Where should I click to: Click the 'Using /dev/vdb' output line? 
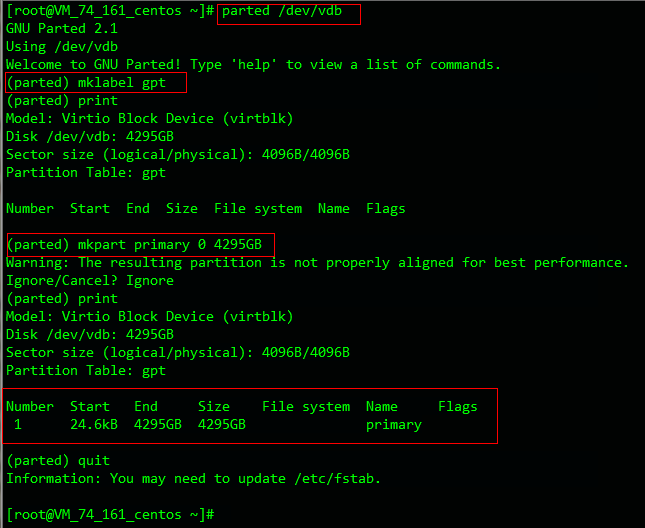click(x=62, y=47)
